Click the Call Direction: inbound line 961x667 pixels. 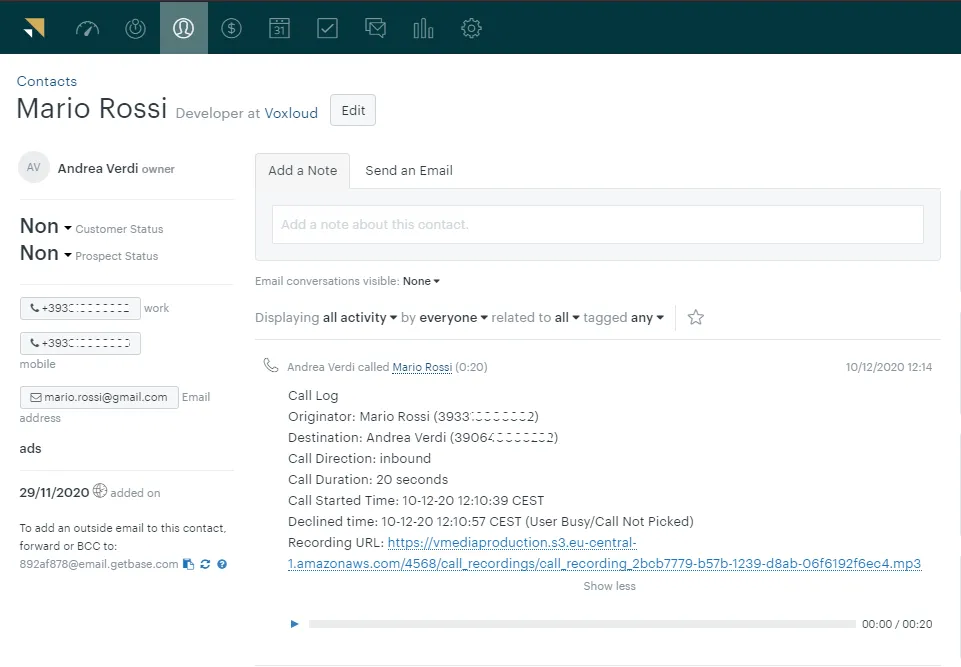[x=359, y=459]
